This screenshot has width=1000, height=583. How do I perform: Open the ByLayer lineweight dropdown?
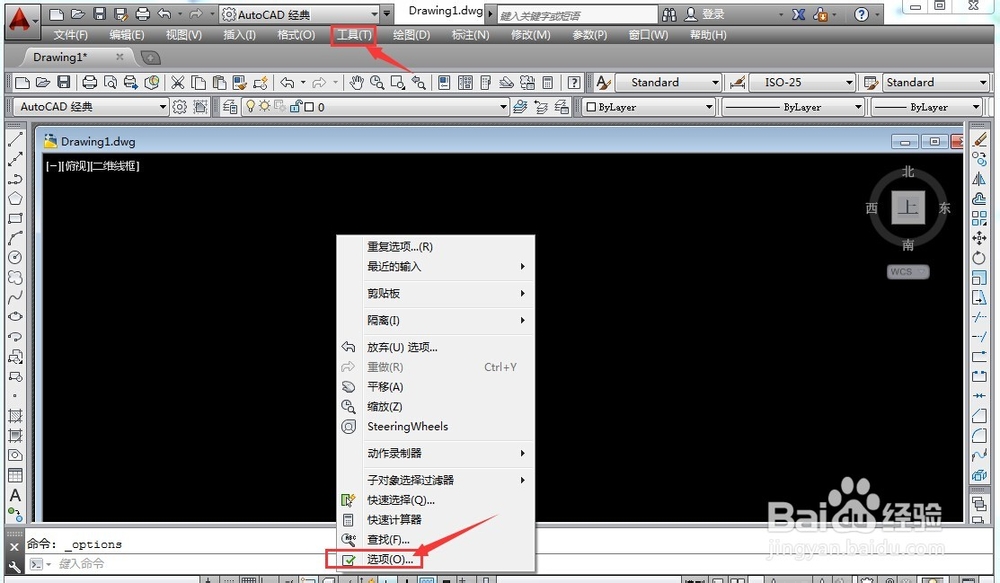[976, 107]
